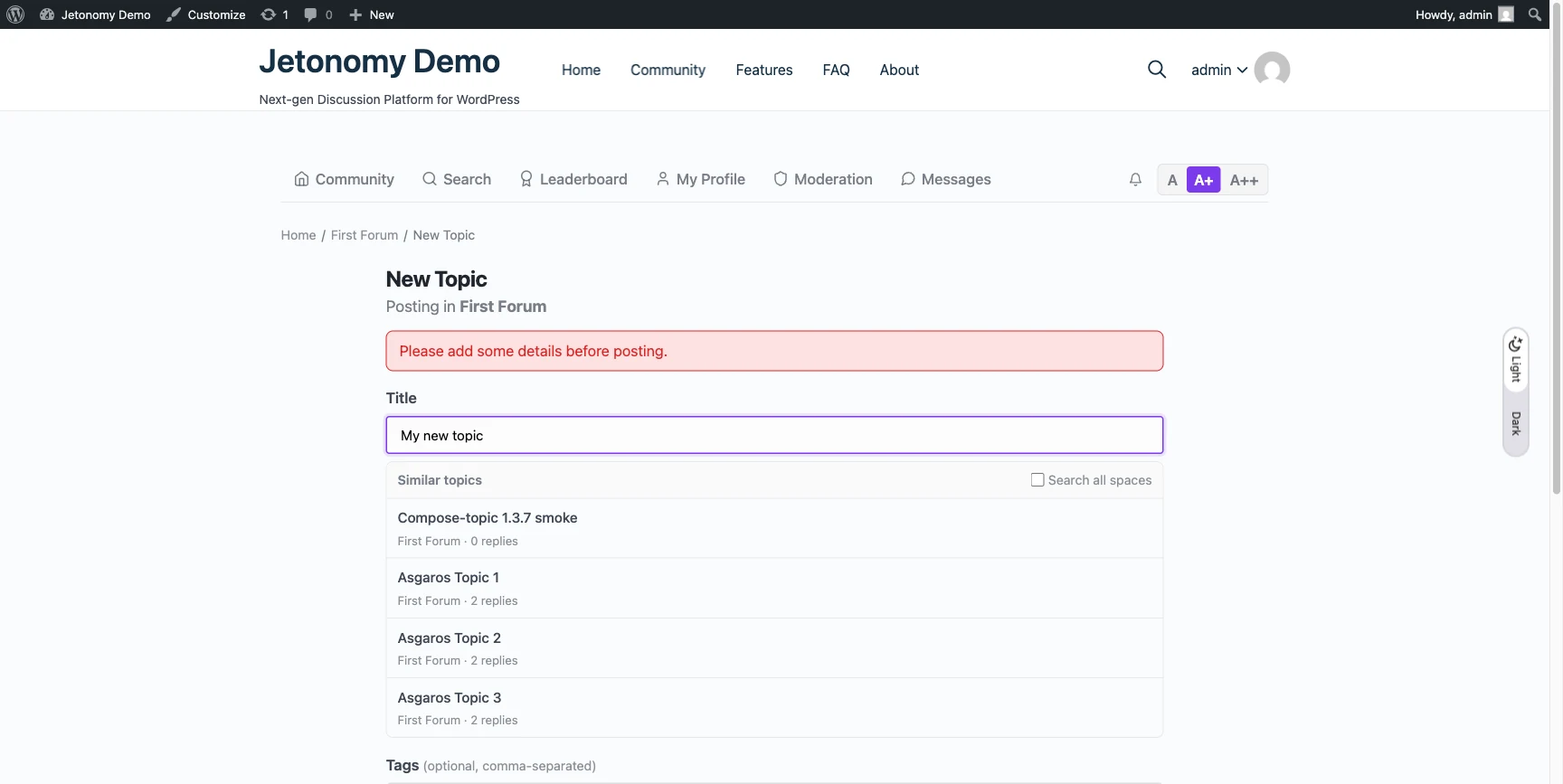Expand the admin user dropdown
The width and height of the screenshot is (1563, 784).
1219,70
